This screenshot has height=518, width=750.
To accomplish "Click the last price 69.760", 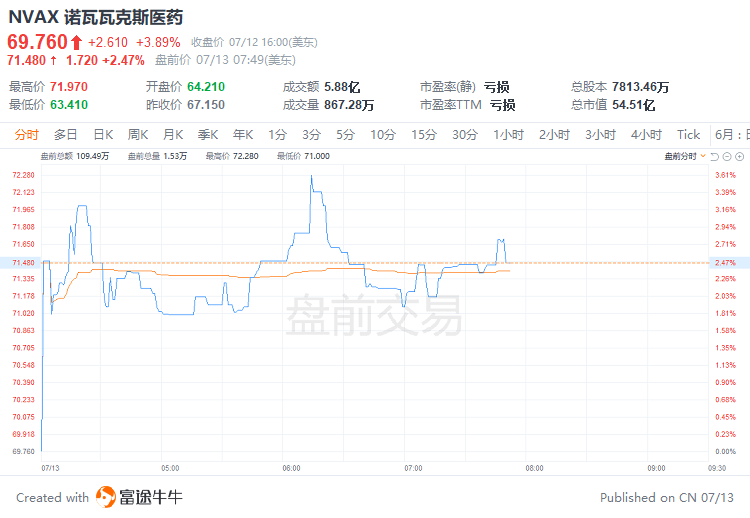I will (x=37, y=42).
